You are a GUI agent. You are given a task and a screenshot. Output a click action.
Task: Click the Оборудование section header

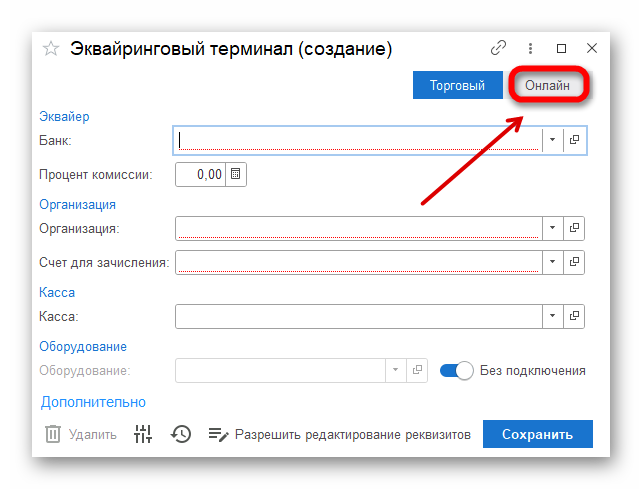coord(83,346)
